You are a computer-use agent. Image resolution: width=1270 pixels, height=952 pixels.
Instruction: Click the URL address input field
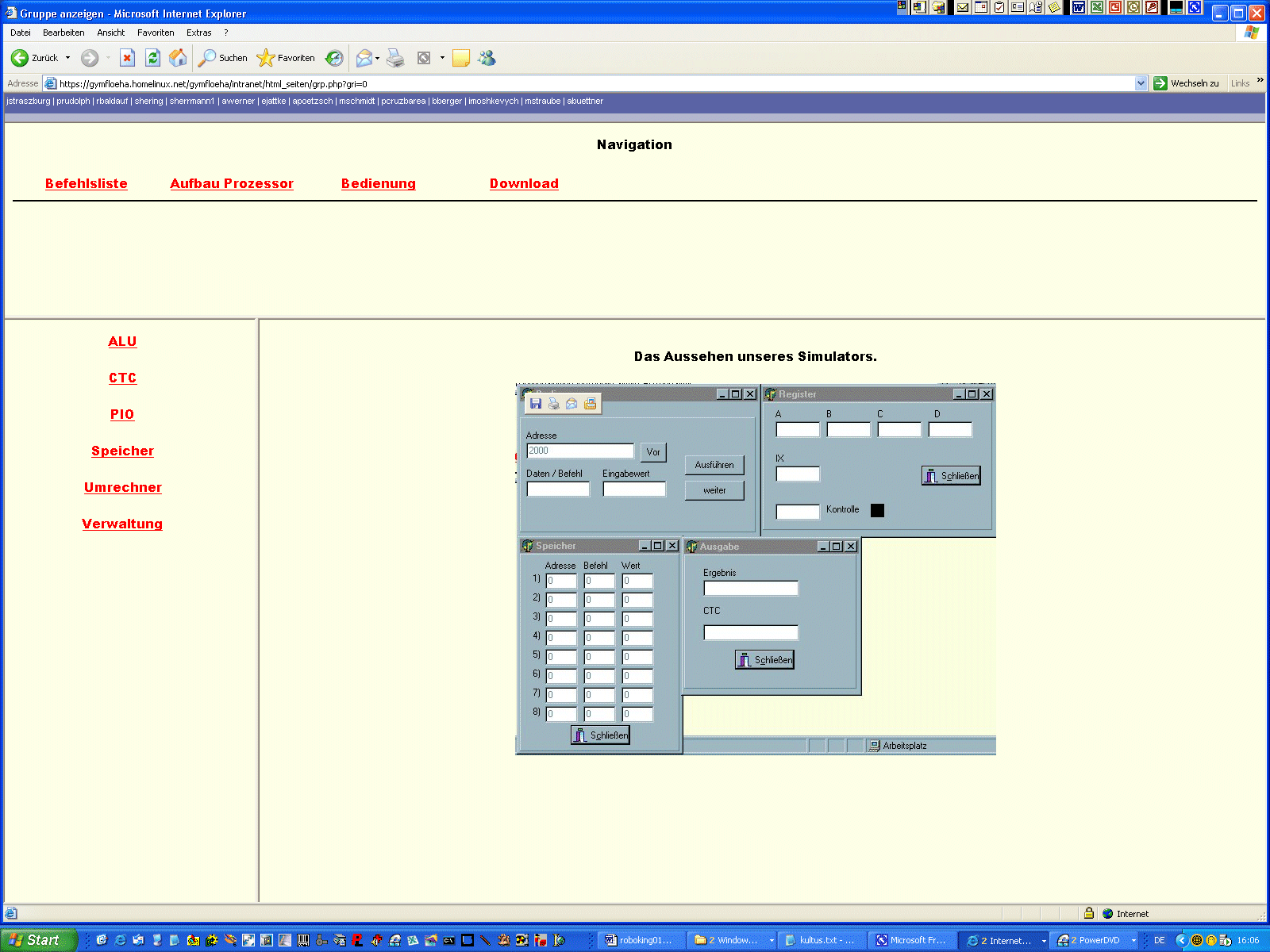click(x=595, y=83)
